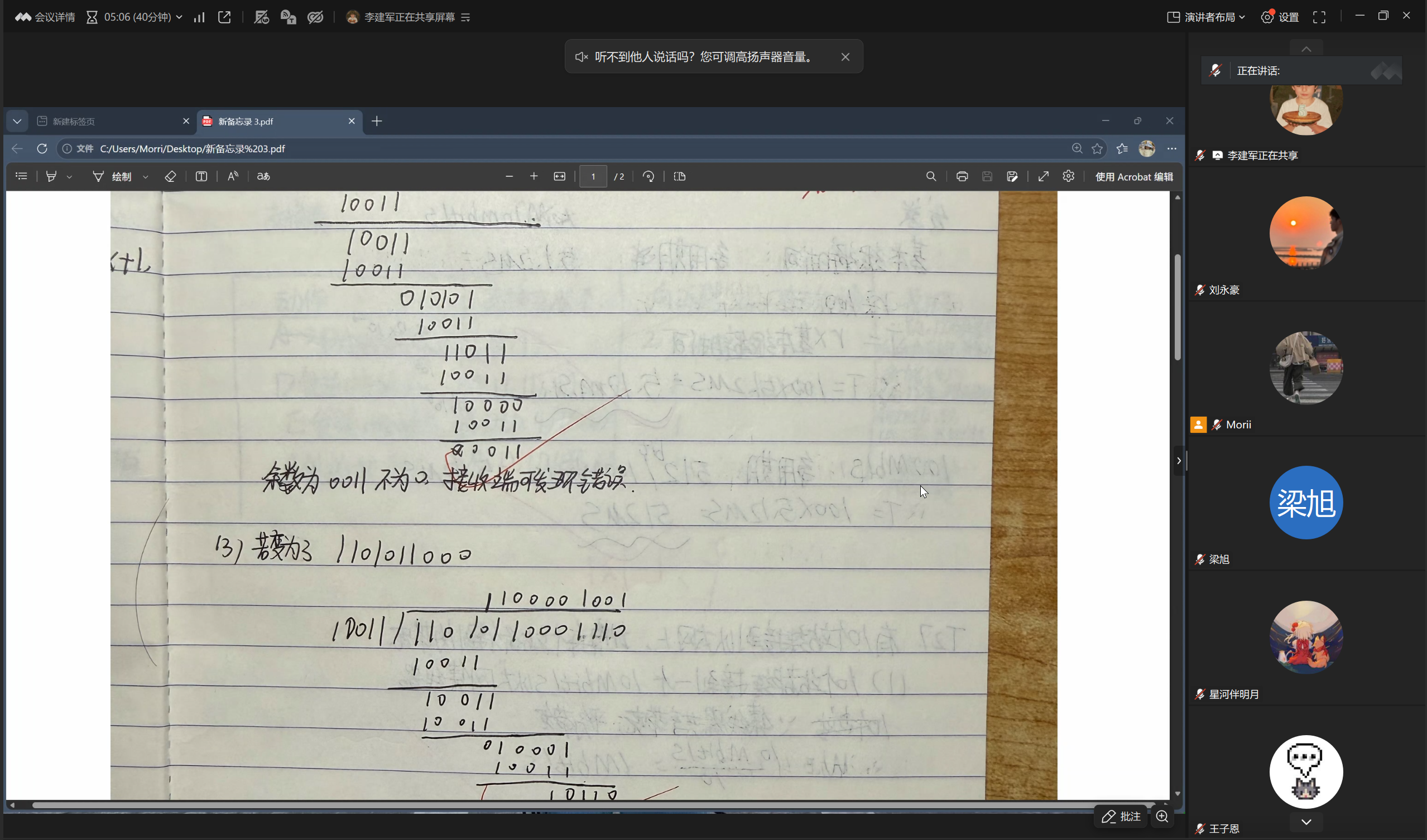Click 李建军正在共享 label in sidebar
The width and height of the screenshot is (1427, 840).
coord(1262,155)
